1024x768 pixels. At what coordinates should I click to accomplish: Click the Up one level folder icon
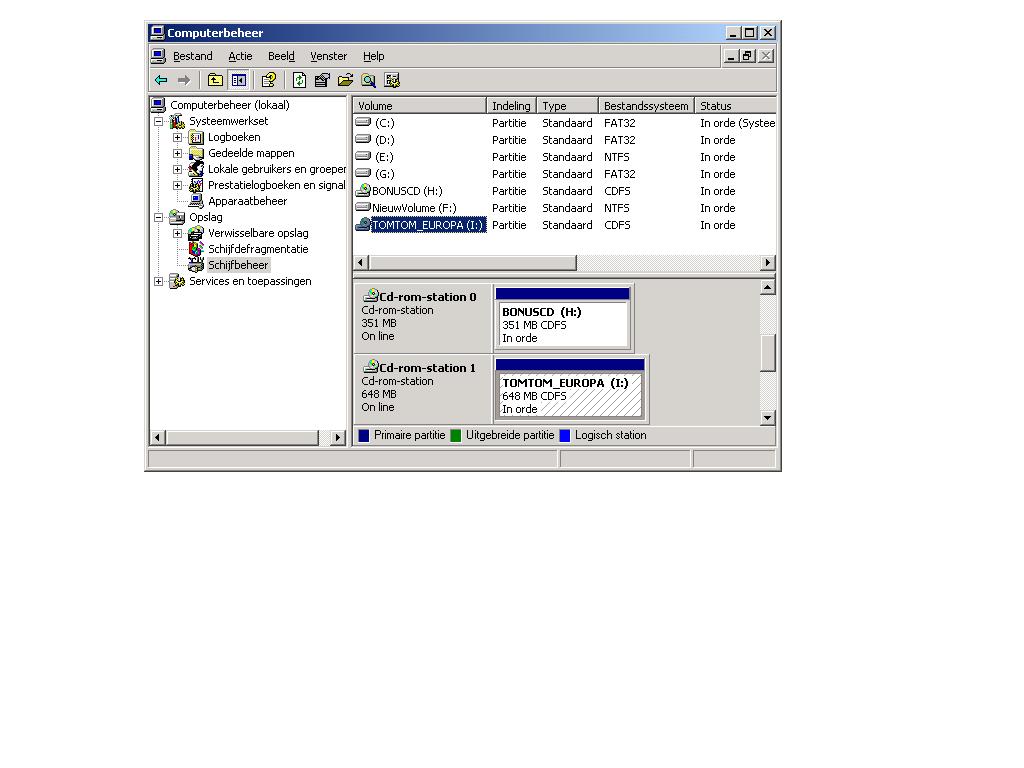coord(215,80)
